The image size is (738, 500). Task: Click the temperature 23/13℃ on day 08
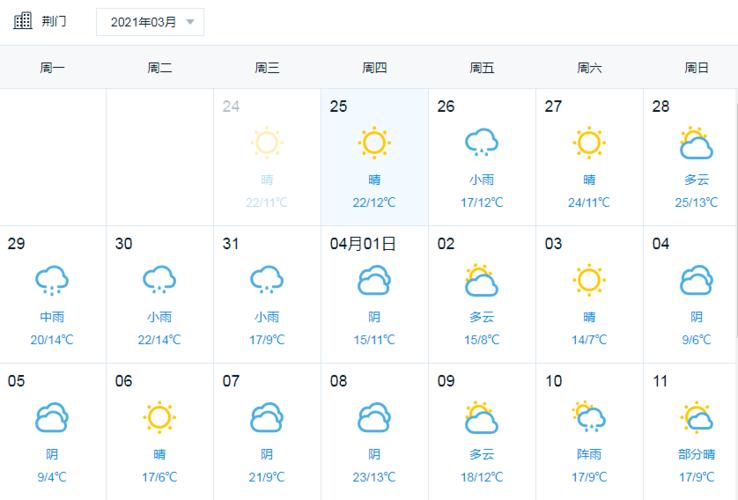374,477
